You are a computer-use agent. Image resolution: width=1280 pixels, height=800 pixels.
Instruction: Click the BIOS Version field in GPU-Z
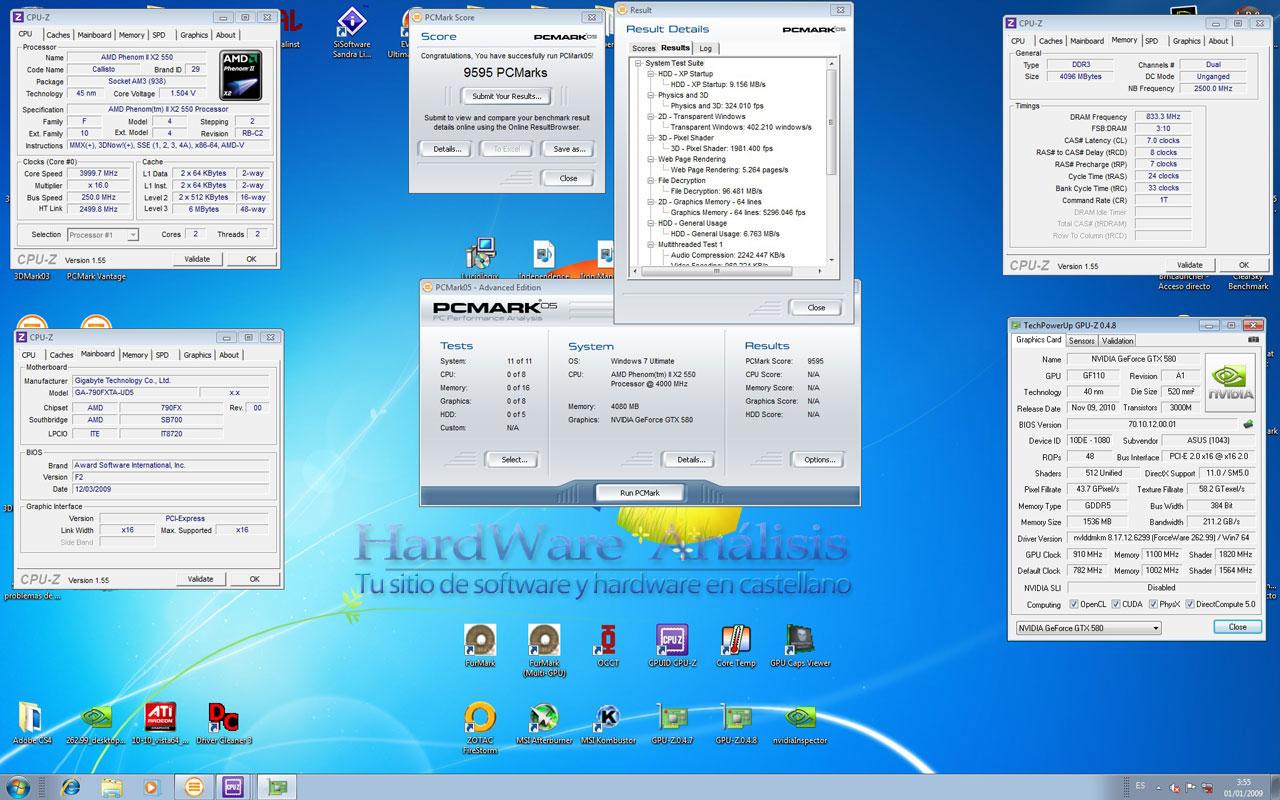coord(1152,424)
